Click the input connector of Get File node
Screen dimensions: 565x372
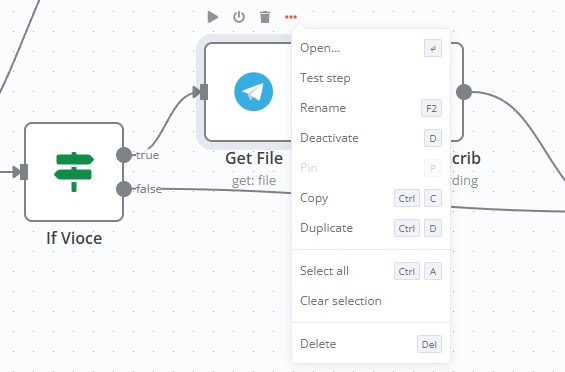(204, 92)
